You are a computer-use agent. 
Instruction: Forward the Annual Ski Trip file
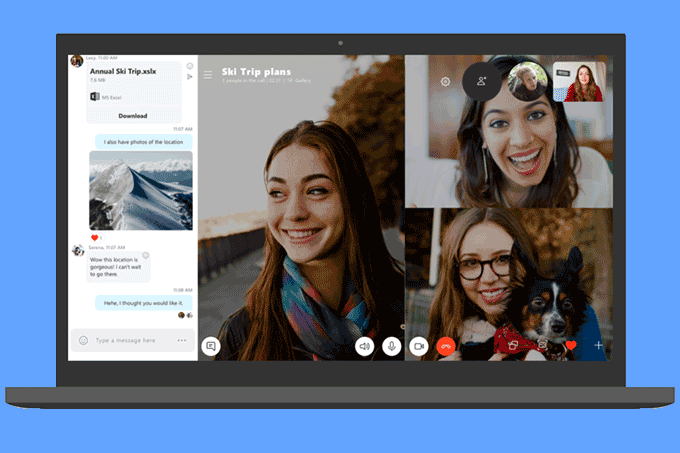(190, 77)
